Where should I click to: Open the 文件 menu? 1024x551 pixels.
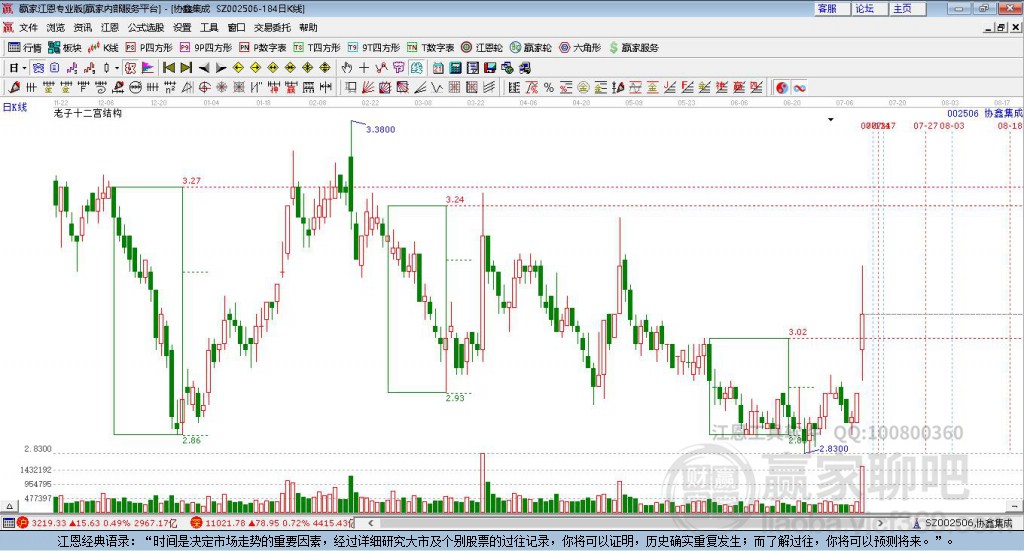point(29,27)
